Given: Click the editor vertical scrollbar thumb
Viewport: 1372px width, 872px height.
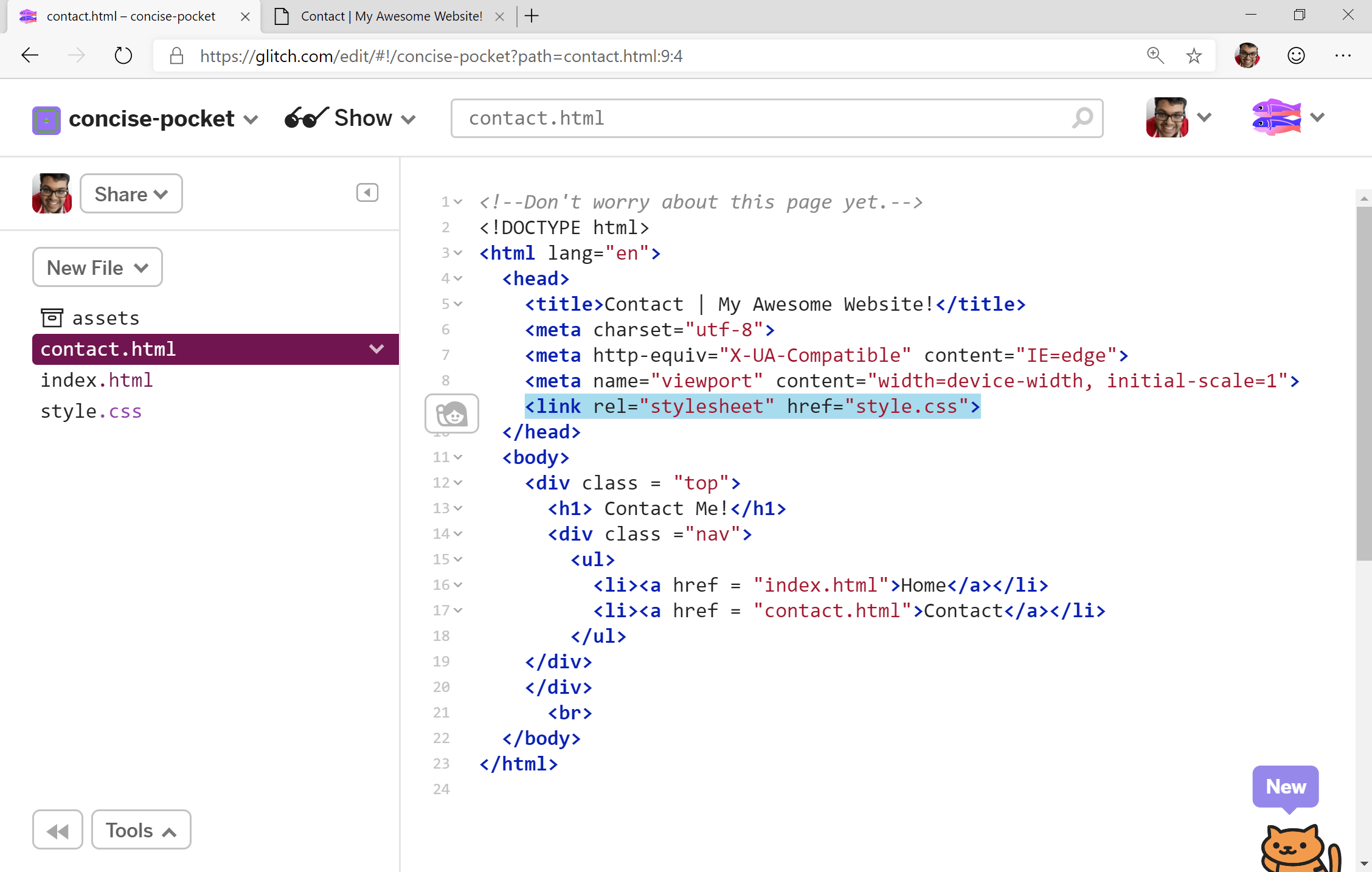Looking at the screenshot, I should (1363, 383).
